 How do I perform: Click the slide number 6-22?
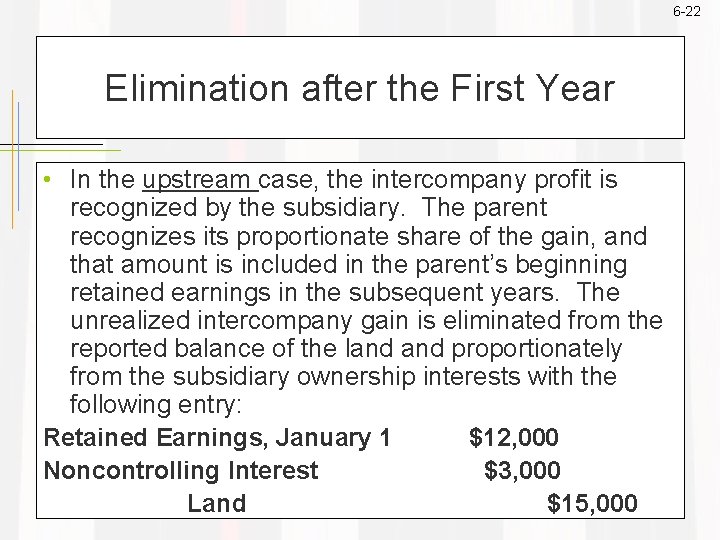tap(687, 11)
